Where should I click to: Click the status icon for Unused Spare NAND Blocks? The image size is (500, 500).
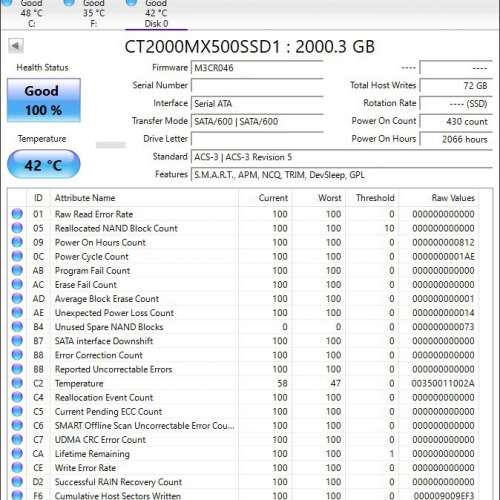point(17,327)
